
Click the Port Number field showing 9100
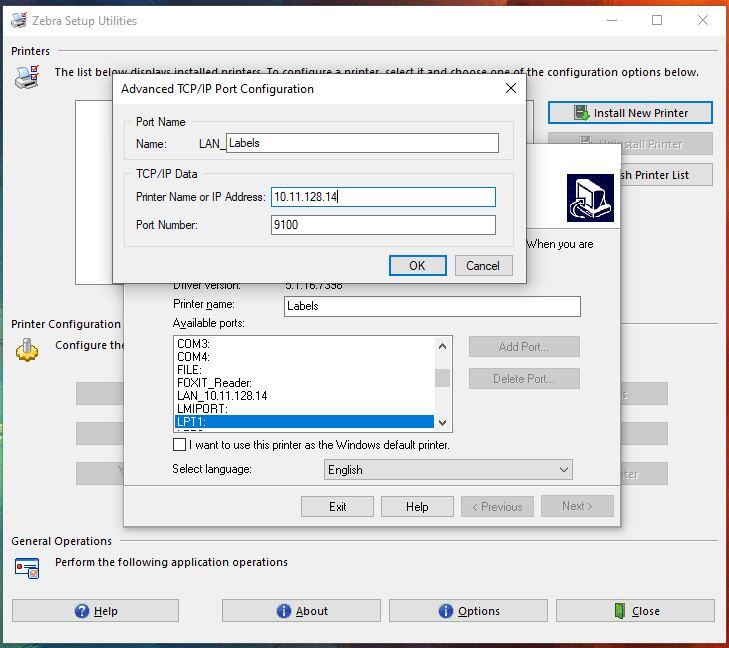(x=383, y=225)
